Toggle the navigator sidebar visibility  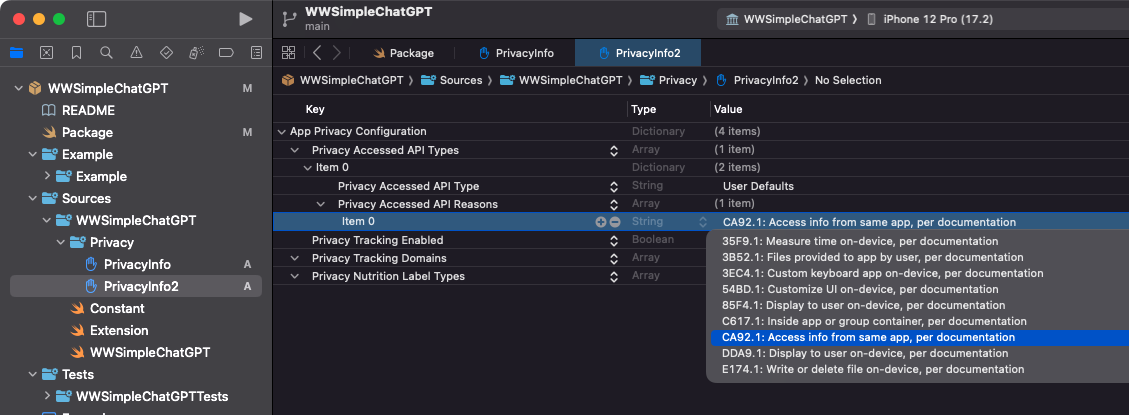96,19
